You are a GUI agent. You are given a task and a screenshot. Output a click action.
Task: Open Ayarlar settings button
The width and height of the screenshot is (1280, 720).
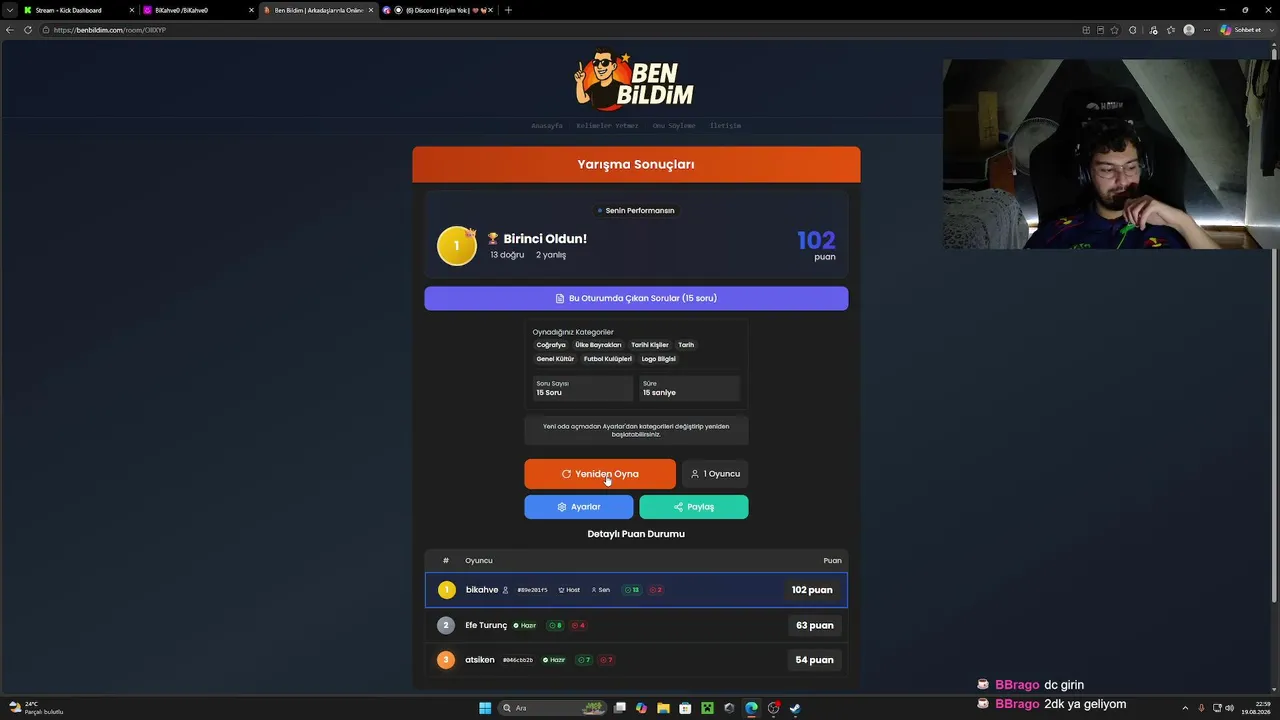(579, 507)
